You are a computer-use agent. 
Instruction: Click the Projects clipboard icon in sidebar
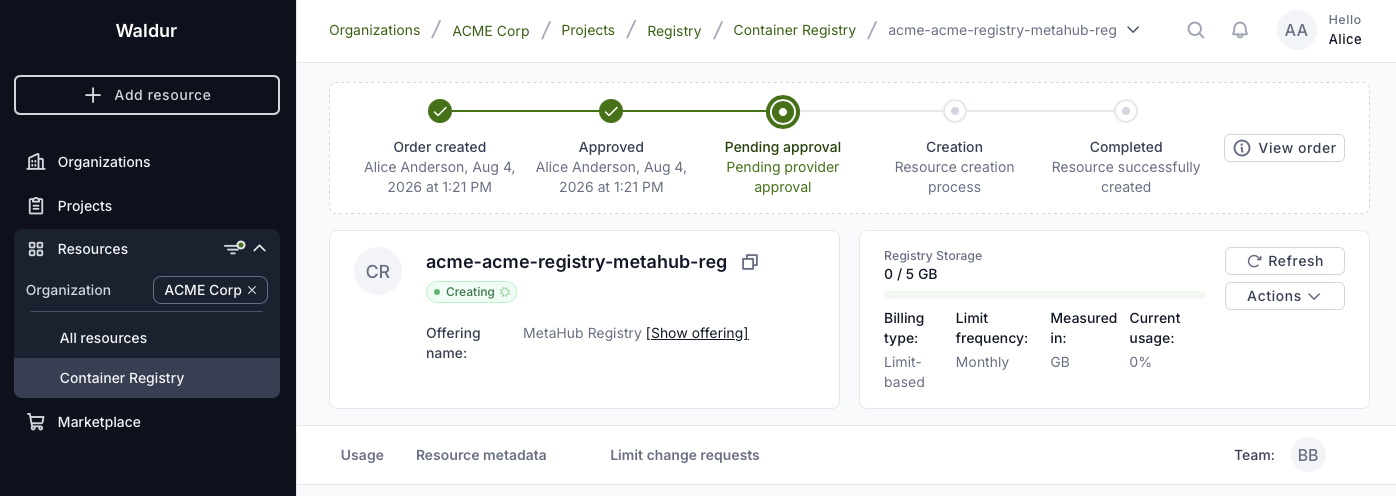36,206
